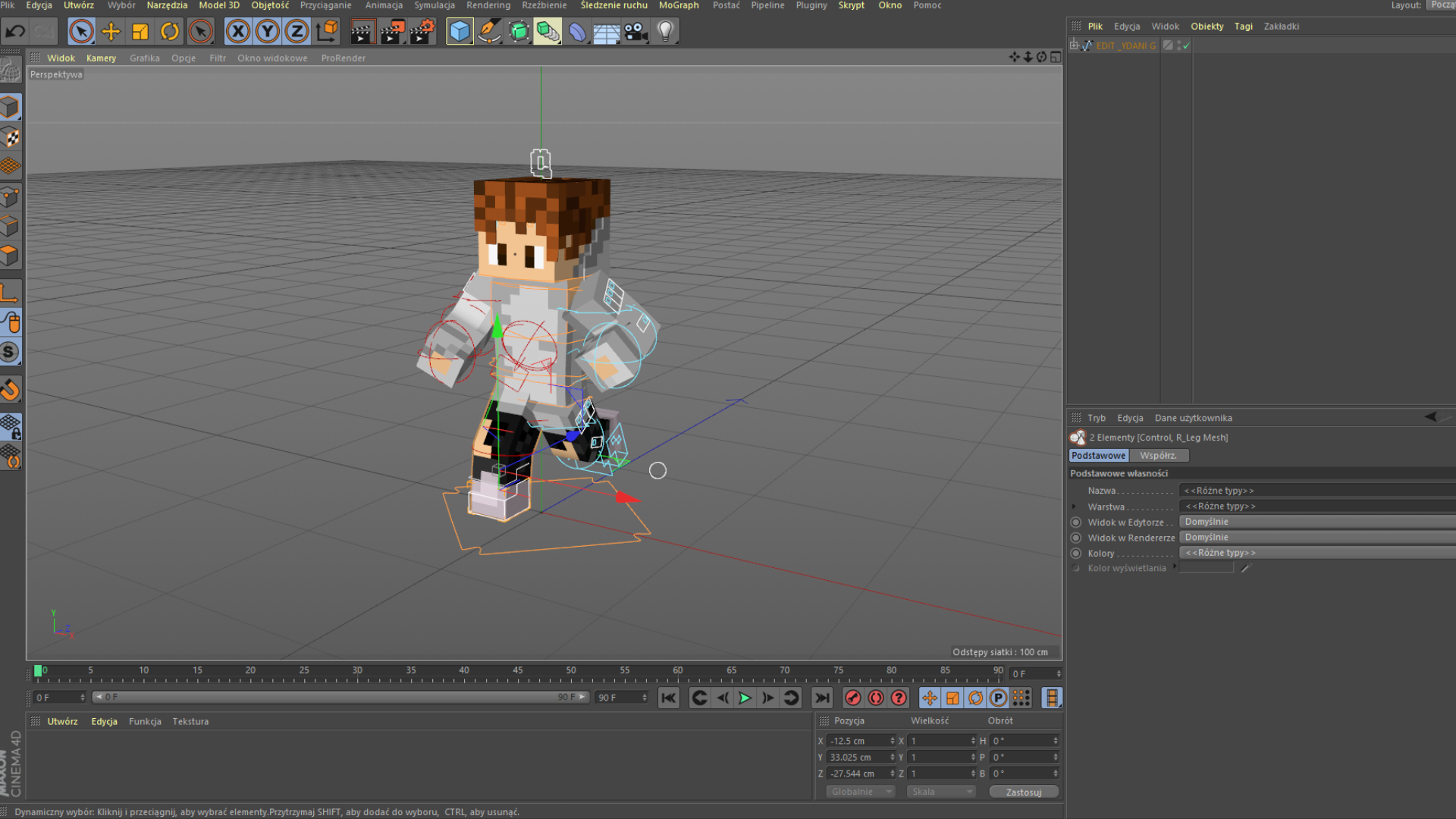
Task: Open the Skala dropdown
Action: (x=940, y=791)
